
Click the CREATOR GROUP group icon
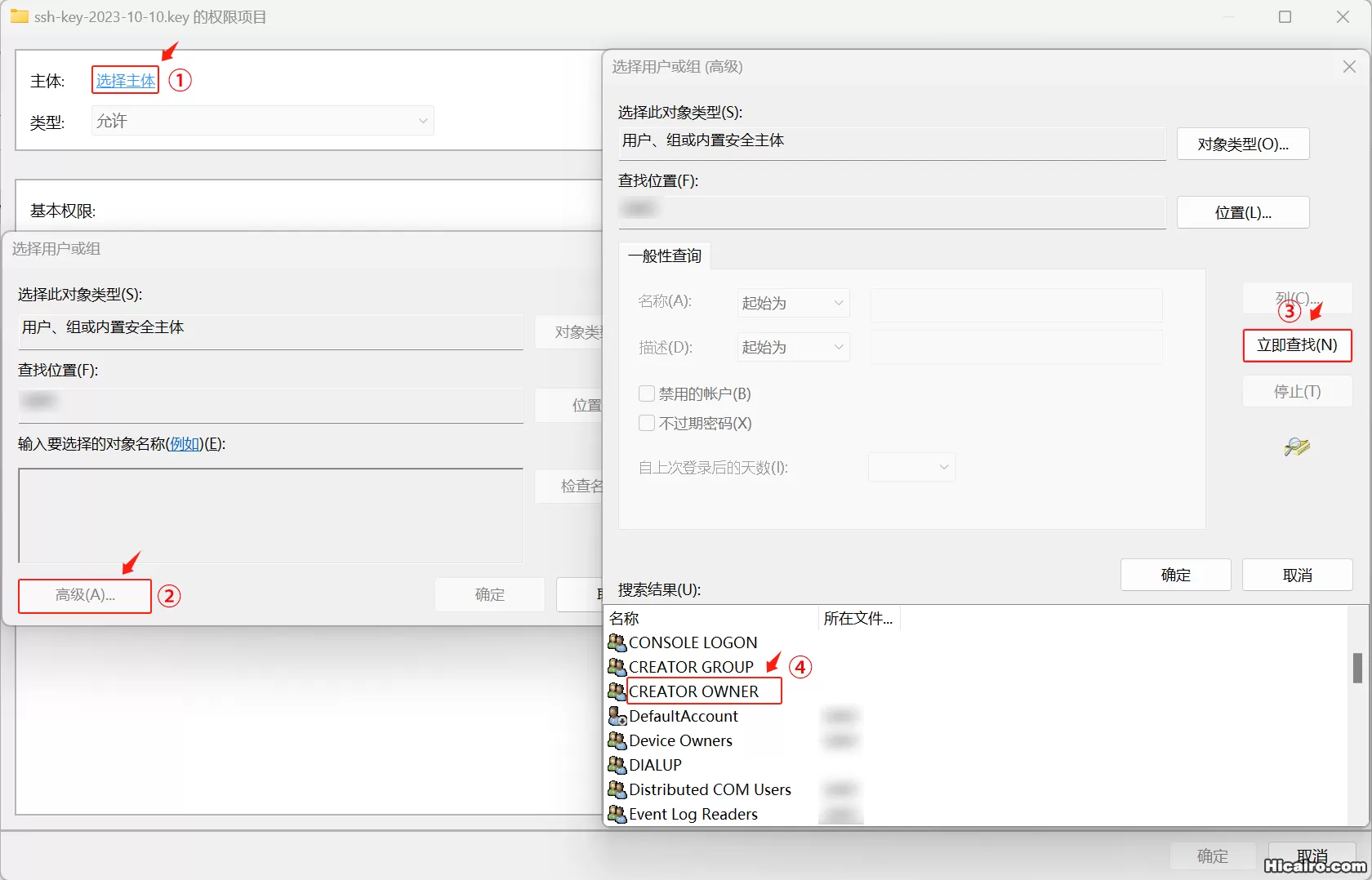click(x=617, y=667)
